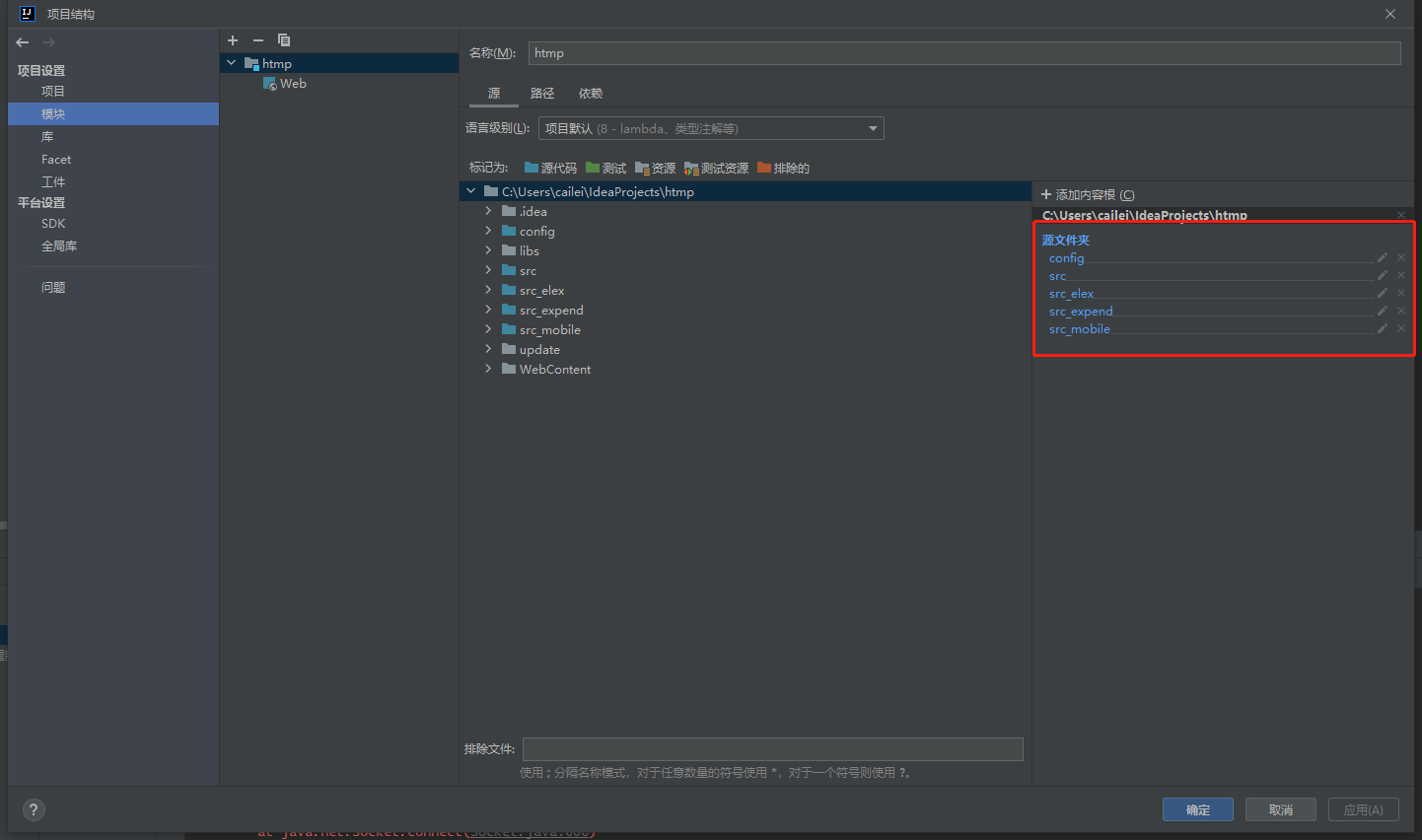Expand the src_elex folder in tree

[x=488, y=290]
